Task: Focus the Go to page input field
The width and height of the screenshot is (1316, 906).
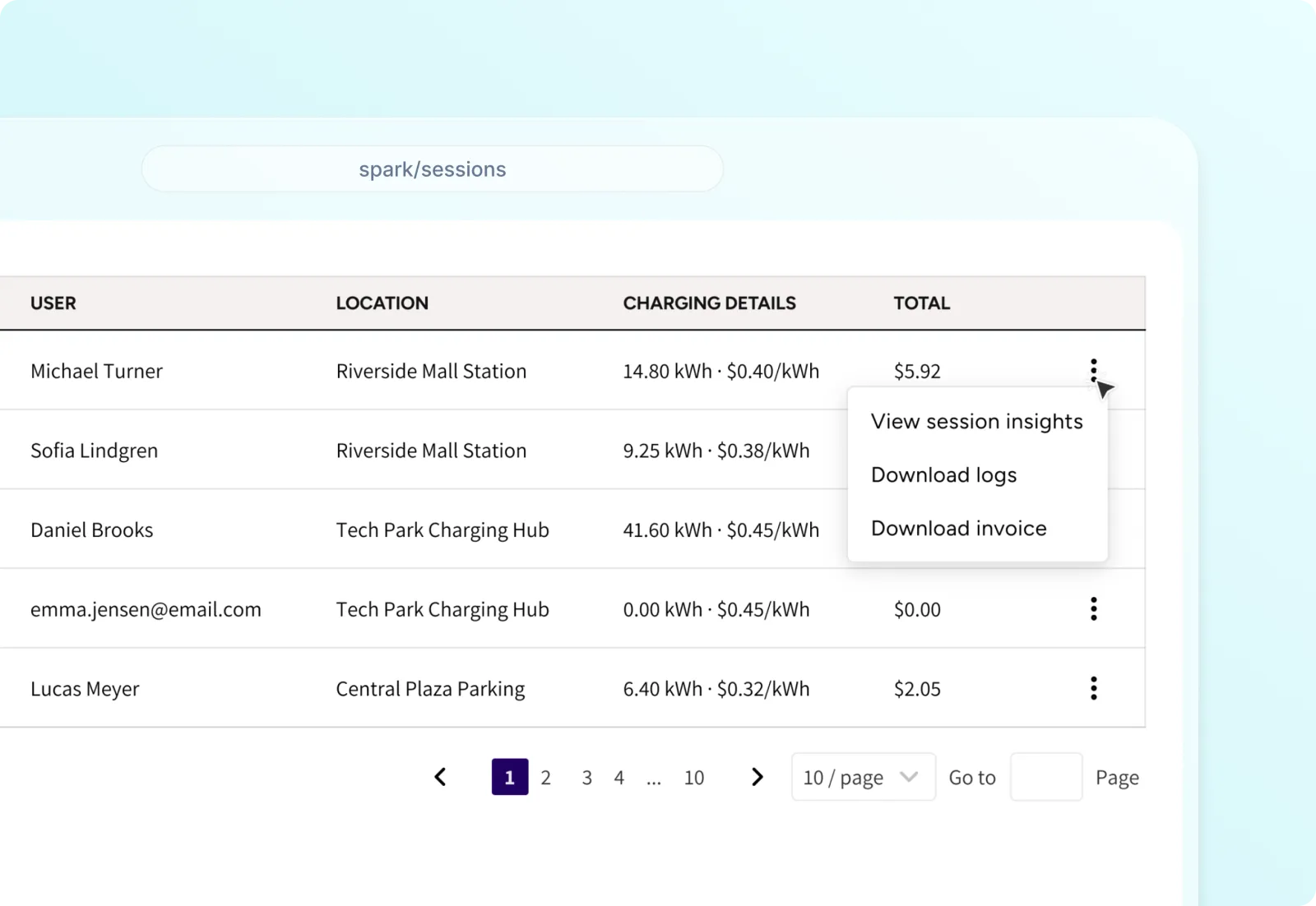Action: point(1045,777)
